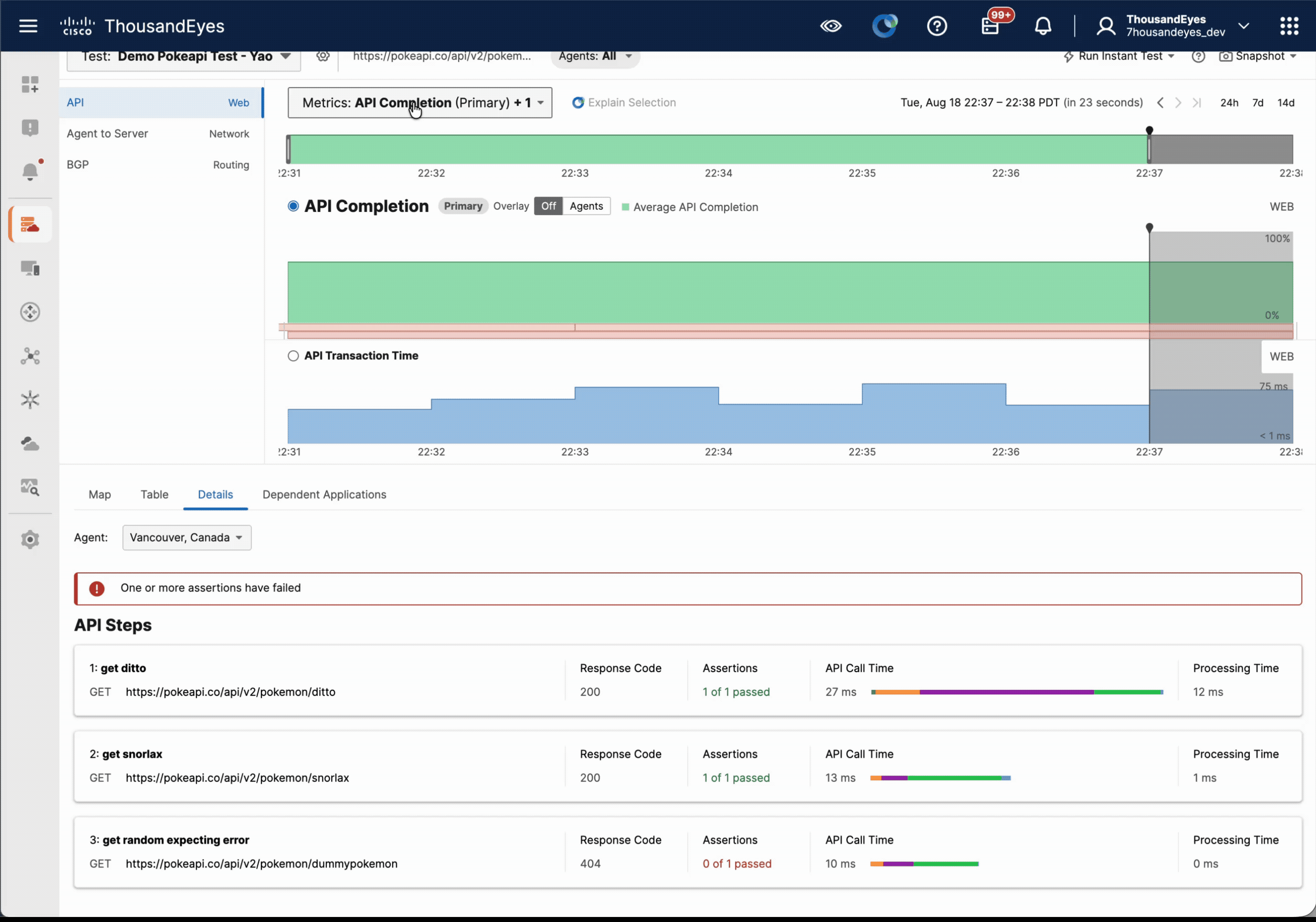
Task: Open the cloud icon in sidebar
Action: (30, 444)
